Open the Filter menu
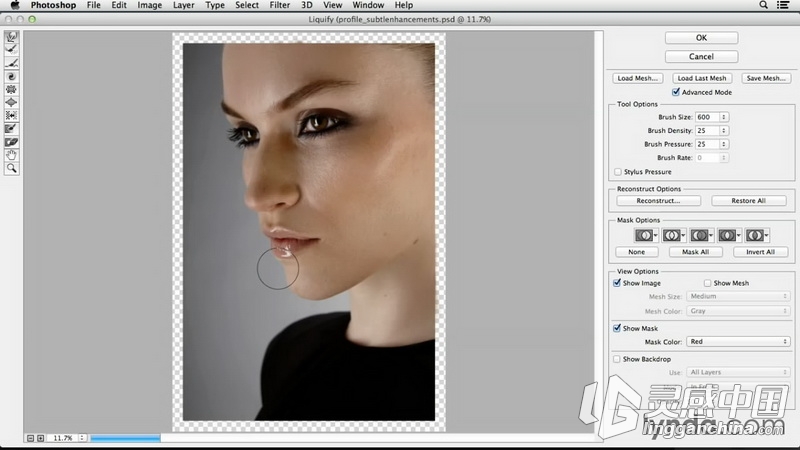800x450 pixels. (x=280, y=5)
